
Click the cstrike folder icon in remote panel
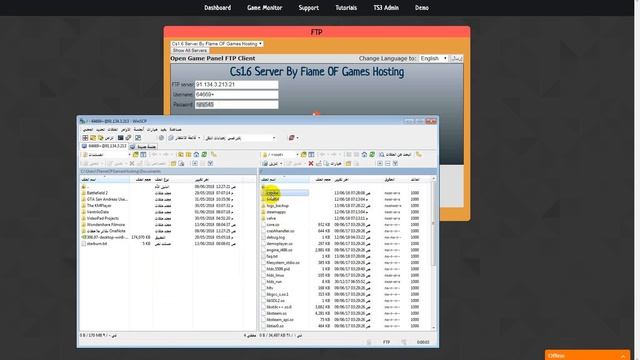tap(263, 193)
